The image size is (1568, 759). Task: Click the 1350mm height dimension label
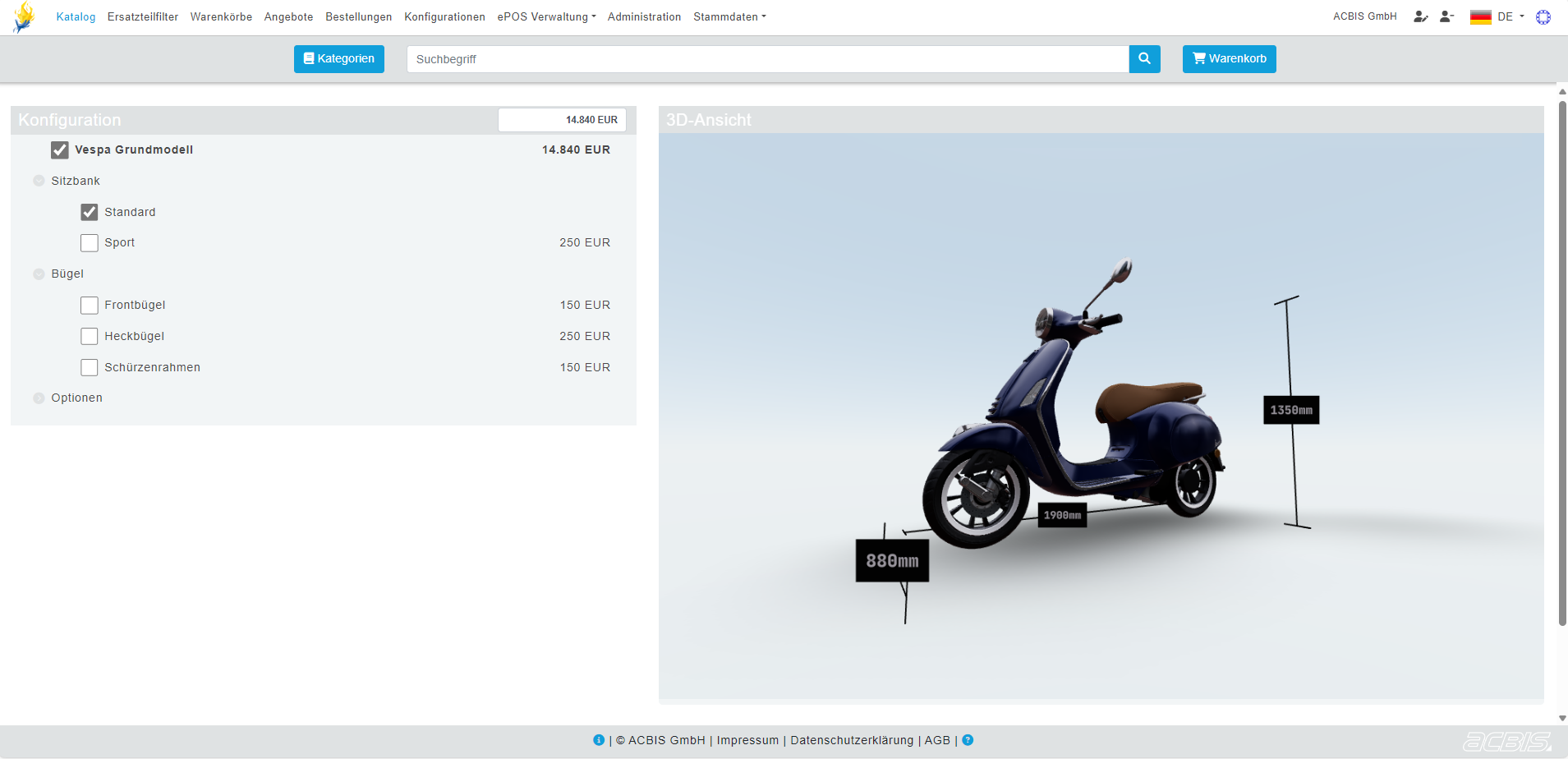(x=1291, y=410)
